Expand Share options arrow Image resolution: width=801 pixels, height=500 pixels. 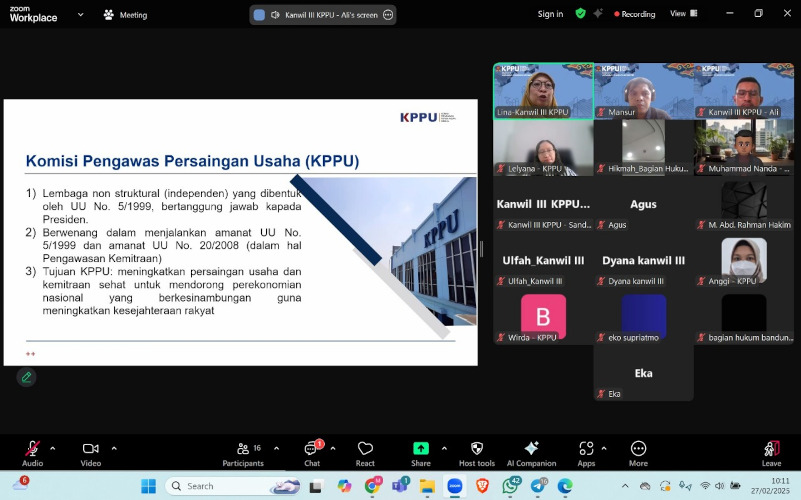point(444,448)
